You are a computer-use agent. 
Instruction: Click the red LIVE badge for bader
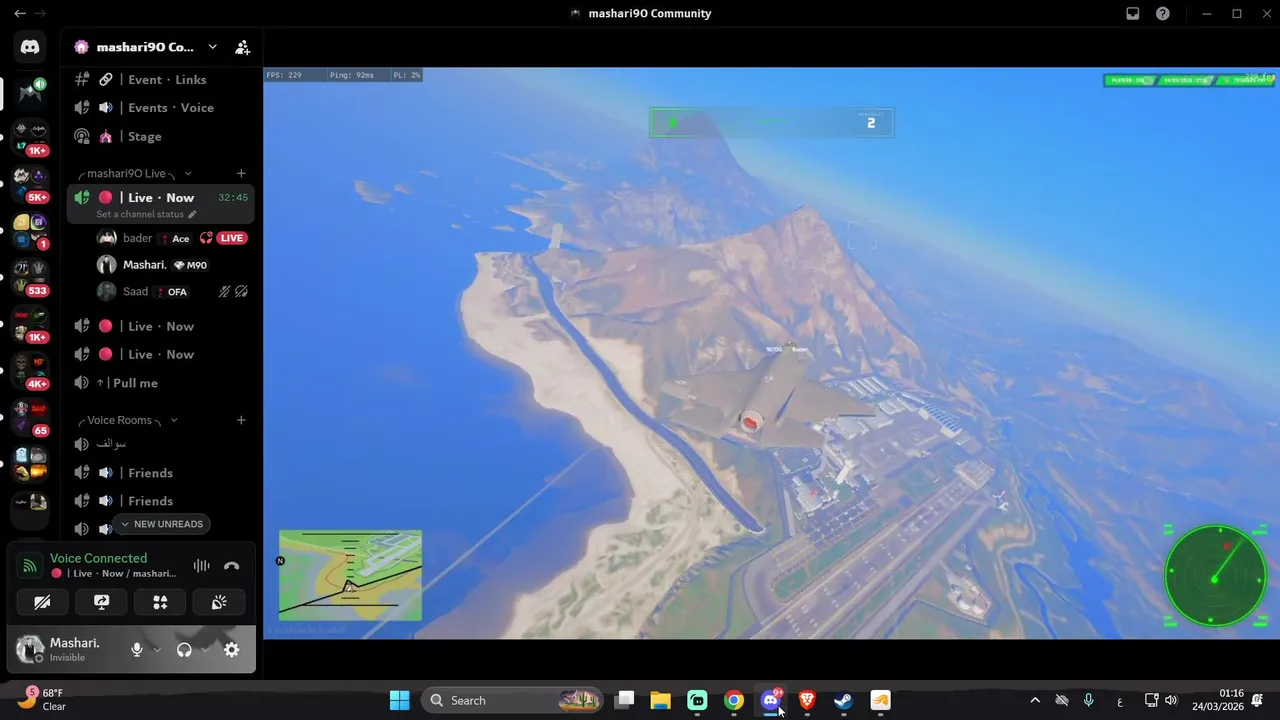tap(232, 238)
